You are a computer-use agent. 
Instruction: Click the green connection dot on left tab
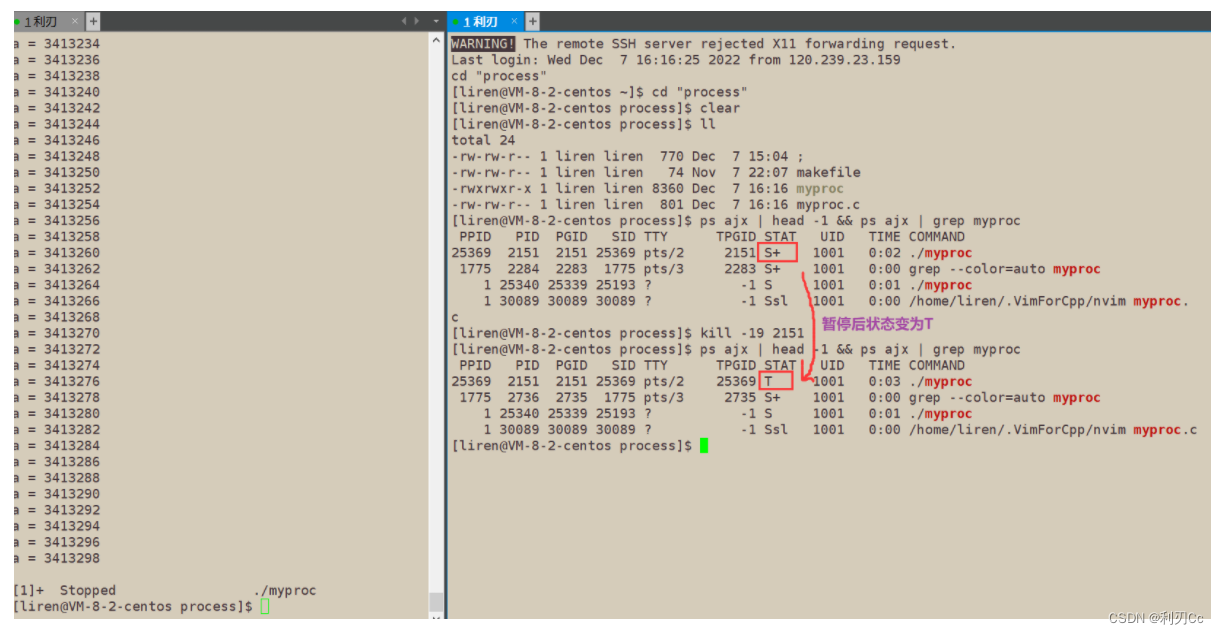[x=17, y=21]
